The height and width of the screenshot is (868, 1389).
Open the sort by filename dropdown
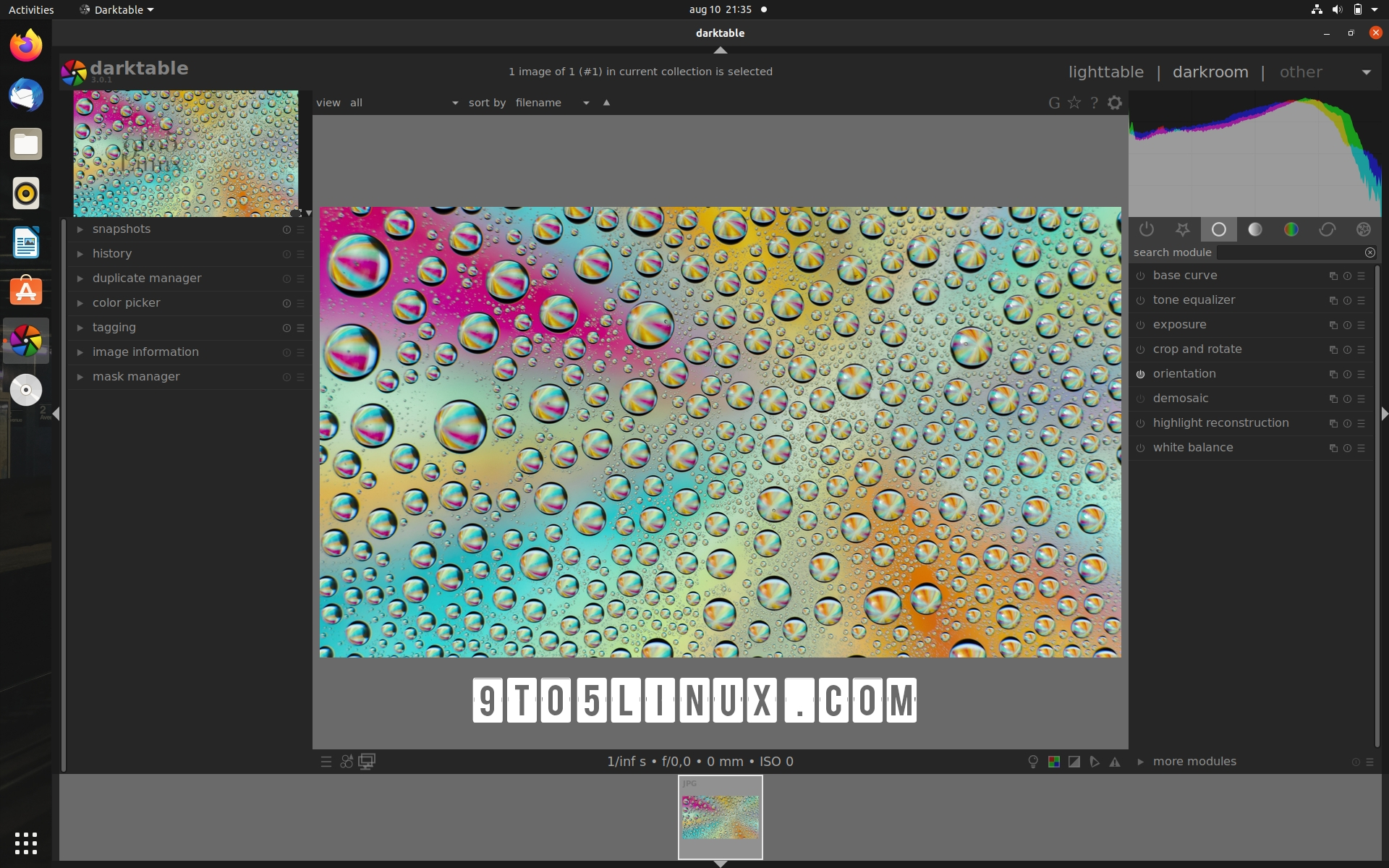click(585, 103)
